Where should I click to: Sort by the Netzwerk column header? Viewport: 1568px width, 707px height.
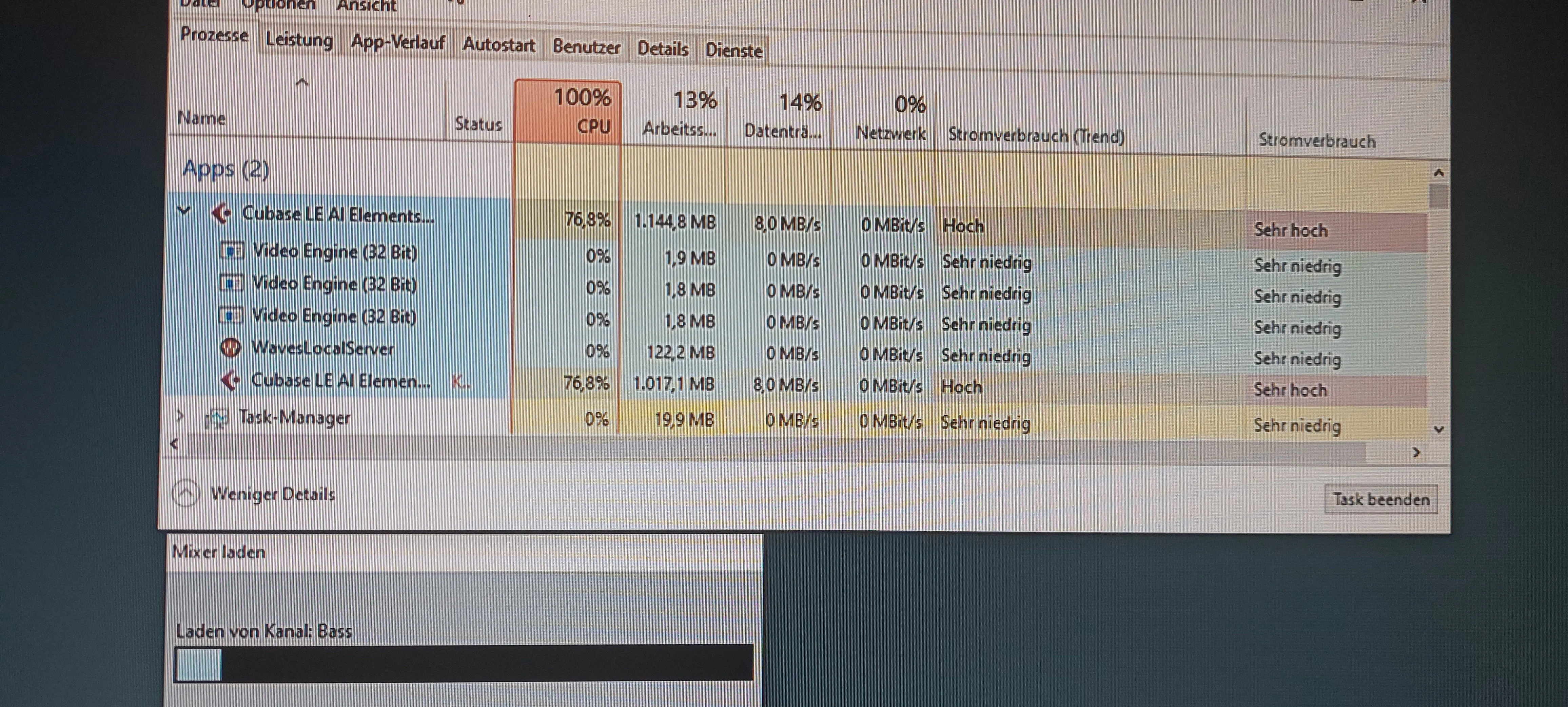click(883, 119)
